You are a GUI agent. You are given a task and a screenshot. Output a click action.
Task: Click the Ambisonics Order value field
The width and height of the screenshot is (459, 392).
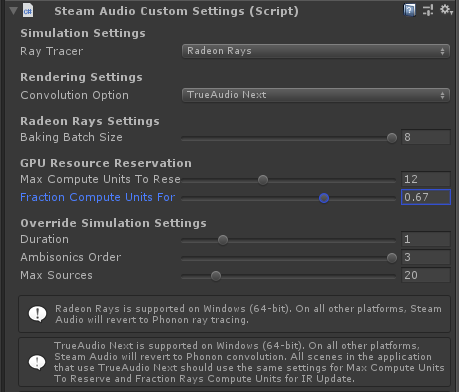tap(426, 257)
